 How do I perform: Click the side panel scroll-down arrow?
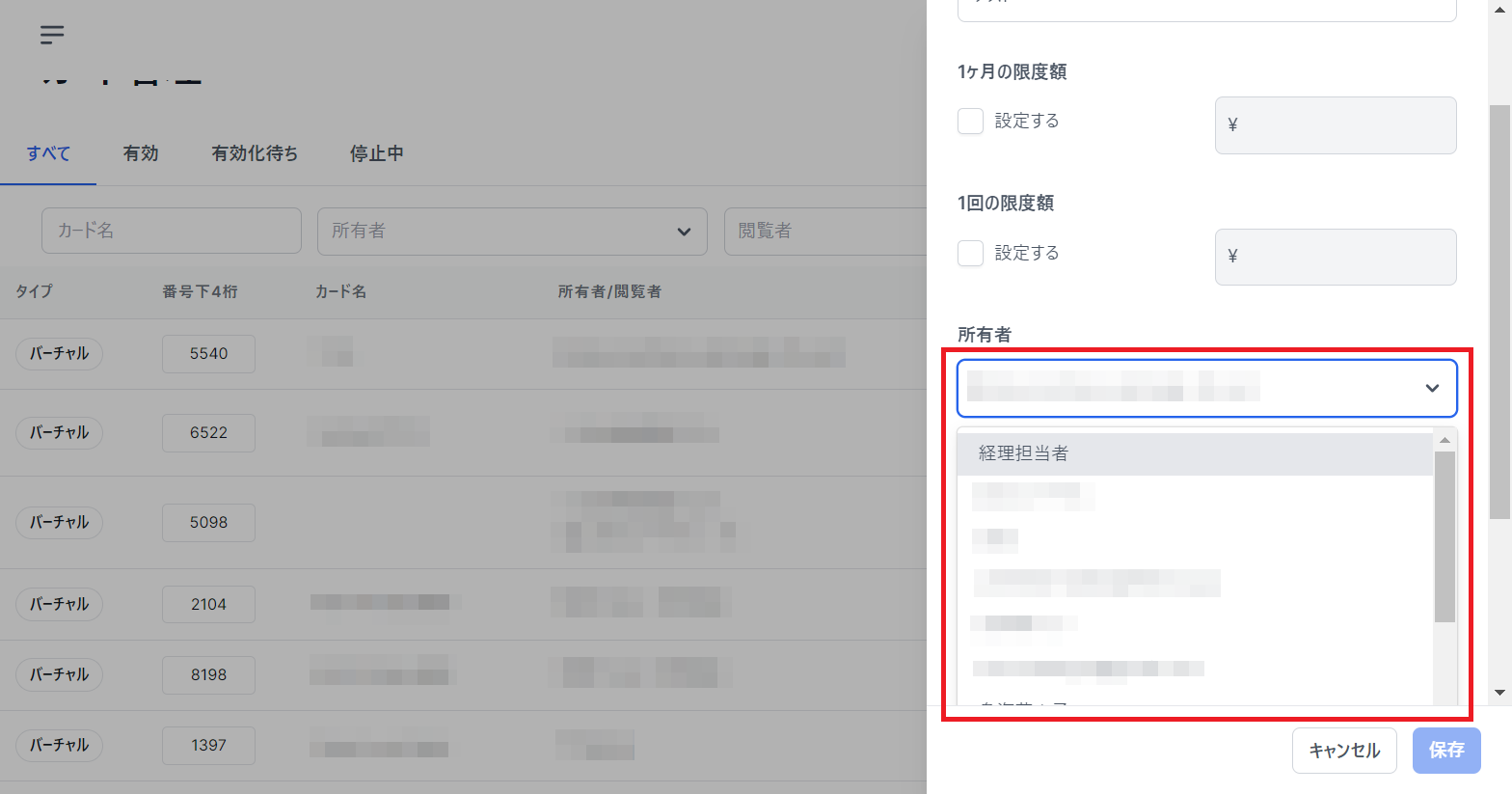click(1499, 692)
